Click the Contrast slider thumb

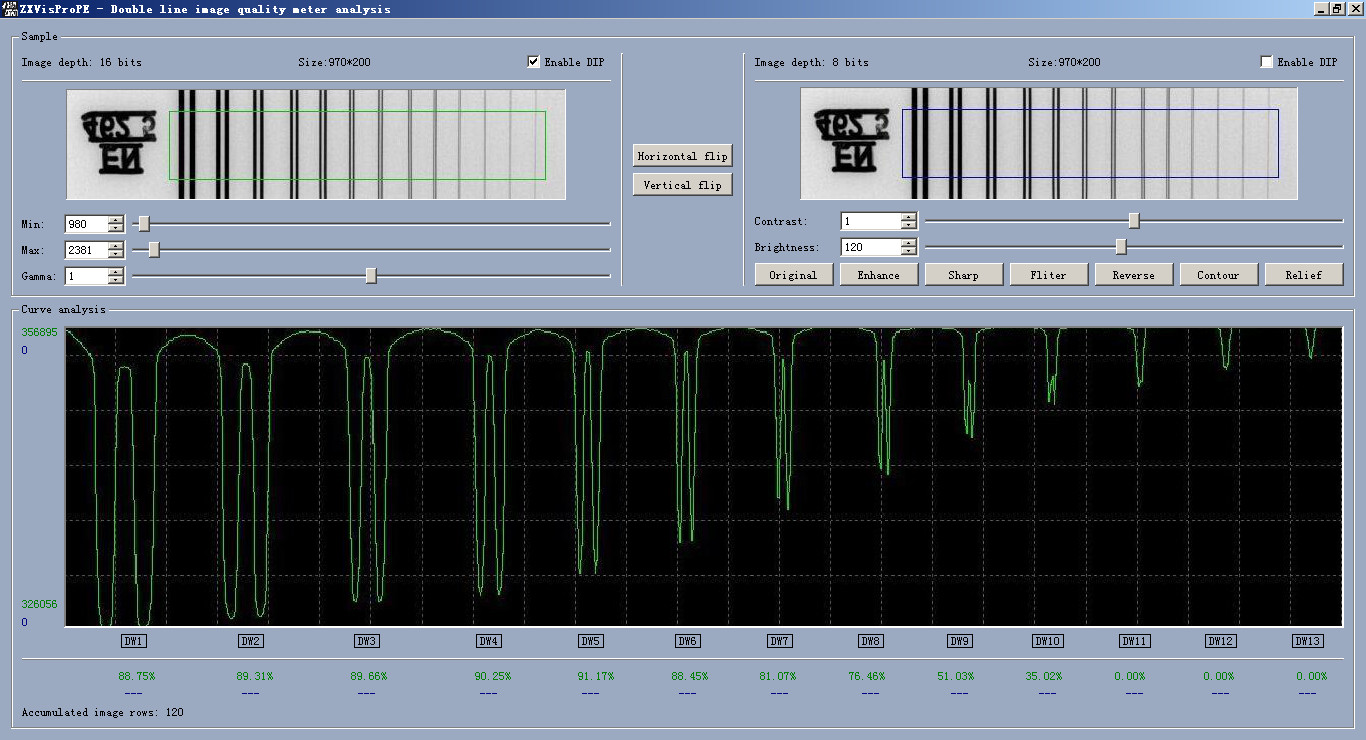coord(1134,220)
